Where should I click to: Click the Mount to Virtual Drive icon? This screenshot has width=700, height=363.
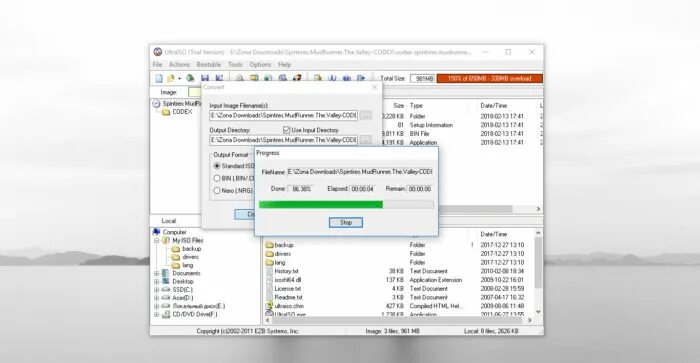(283, 78)
